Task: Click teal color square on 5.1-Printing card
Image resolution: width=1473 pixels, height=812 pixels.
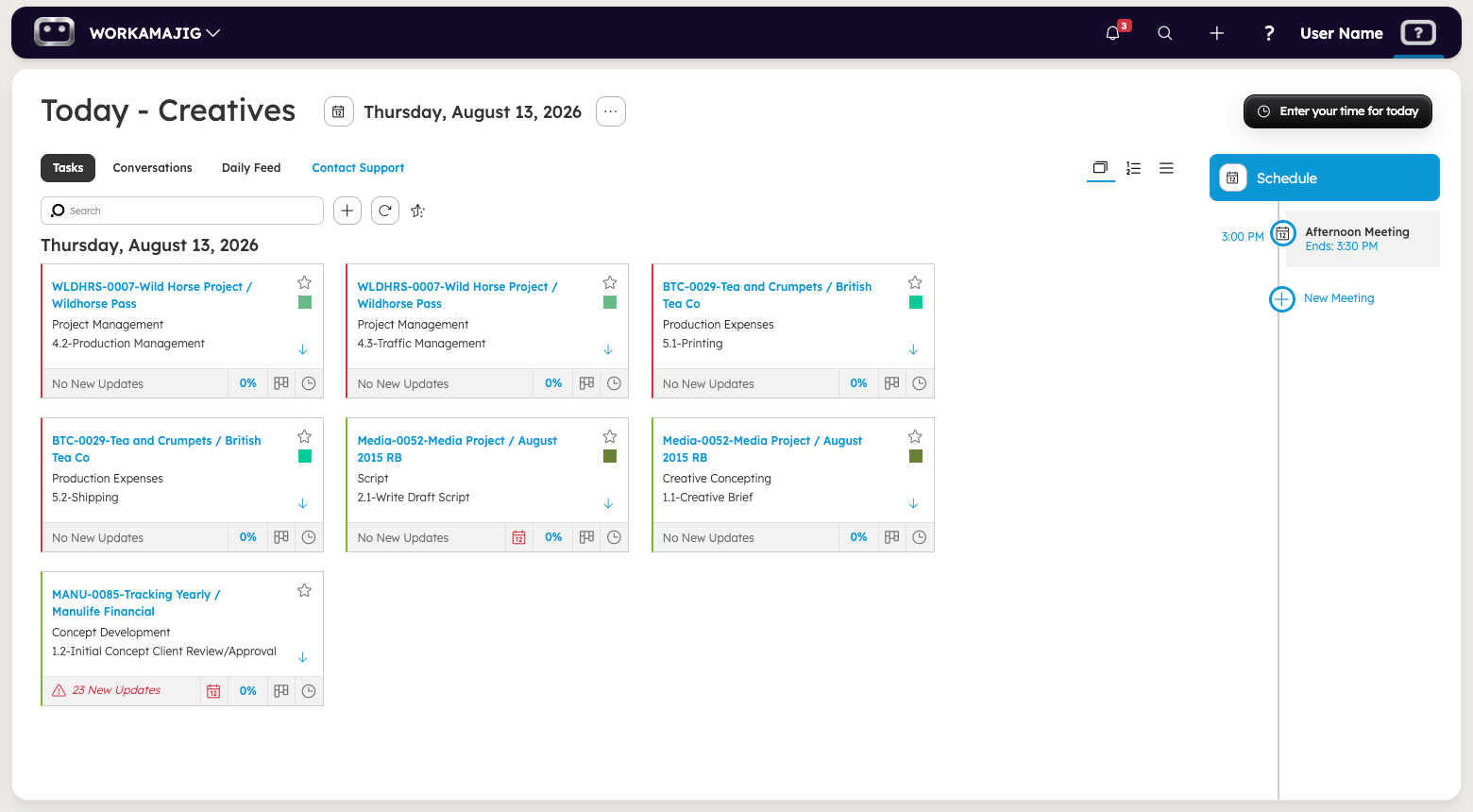Action: pos(916,302)
